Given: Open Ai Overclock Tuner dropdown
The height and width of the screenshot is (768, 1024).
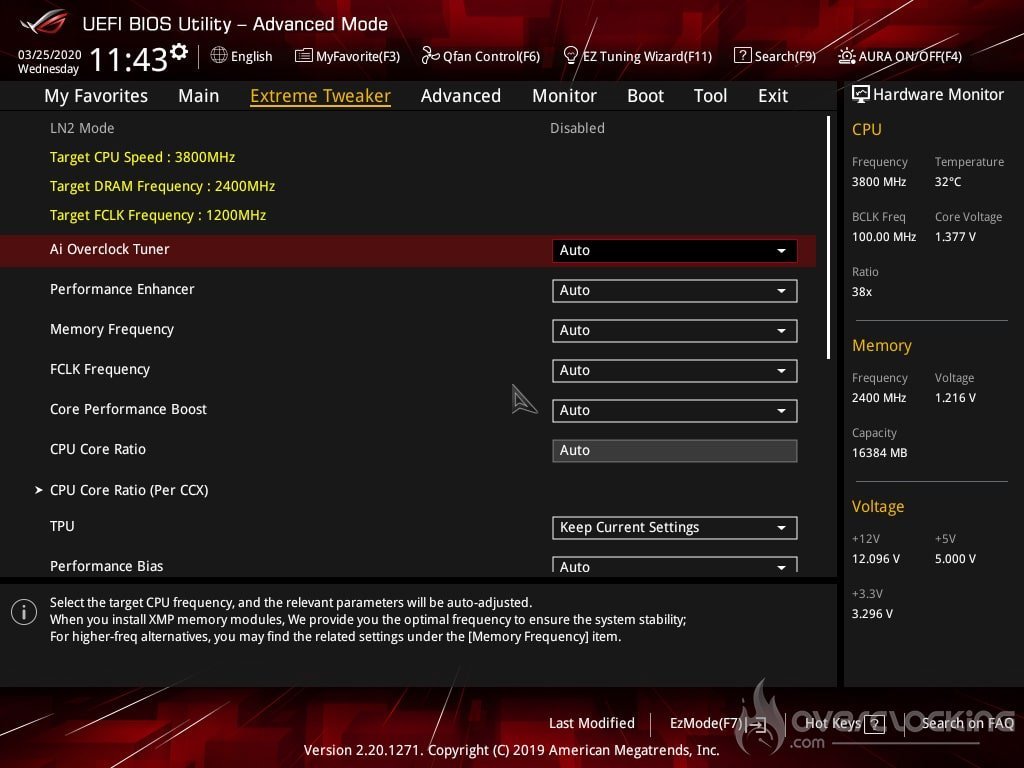Looking at the screenshot, I should tap(674, 251).
